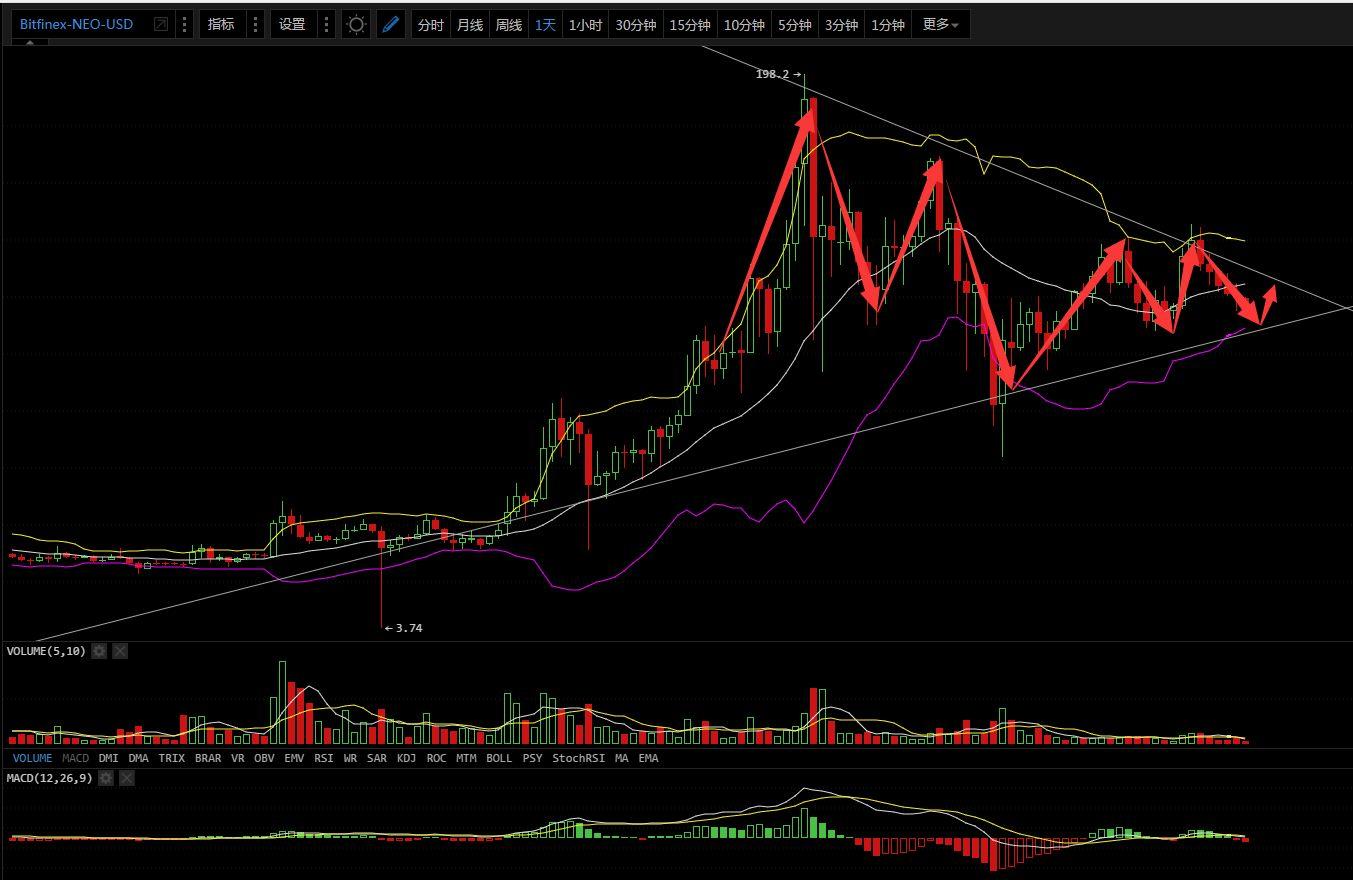The image size is (1353, 880).
Task: Select the DMA indicator
Action: (138, 758)
